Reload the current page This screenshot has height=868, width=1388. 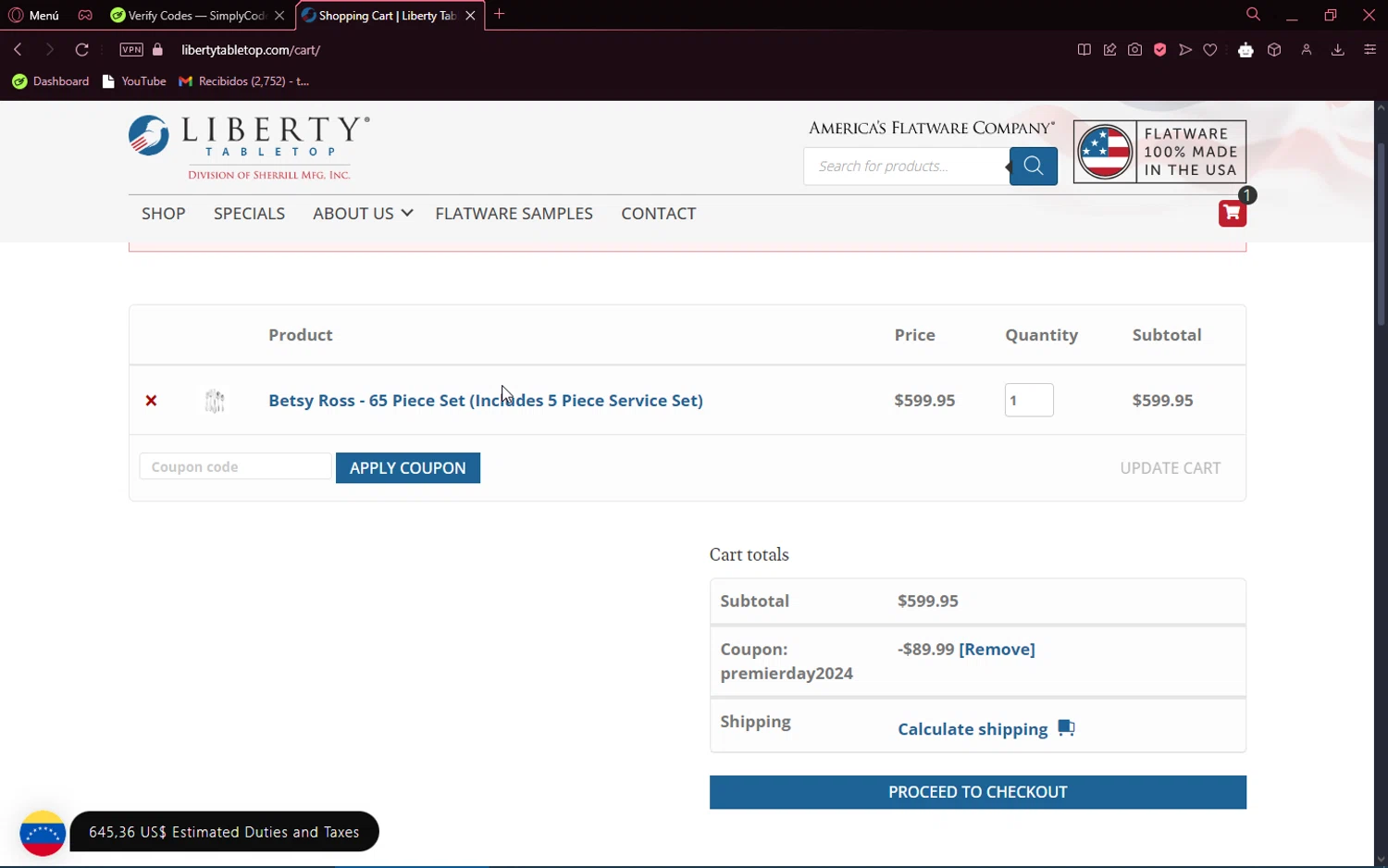pyautogui.click(x=81, y=50)
